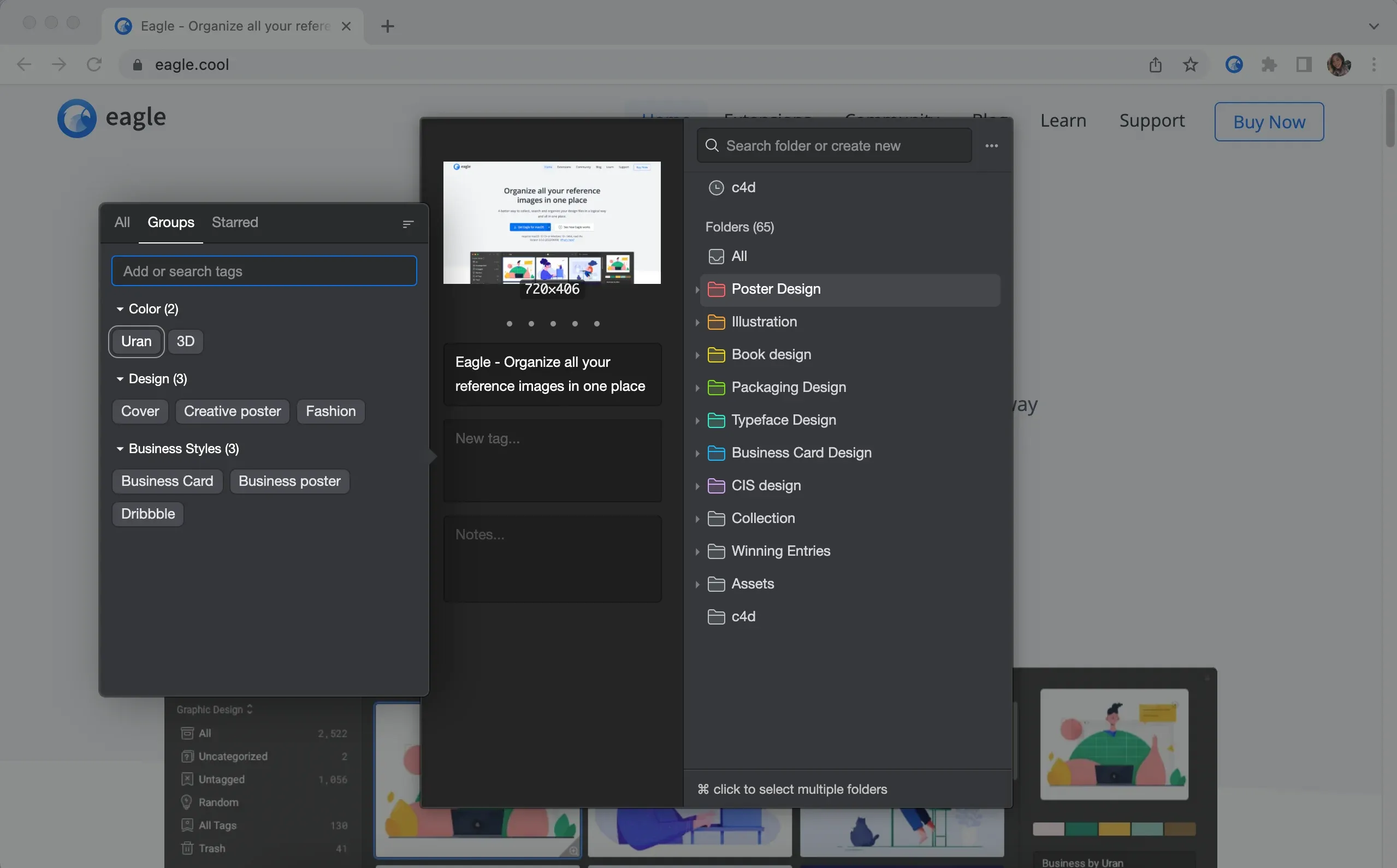Choose the Book design folder
Screen dimensions: 1397x868
(x=850, y=355)
